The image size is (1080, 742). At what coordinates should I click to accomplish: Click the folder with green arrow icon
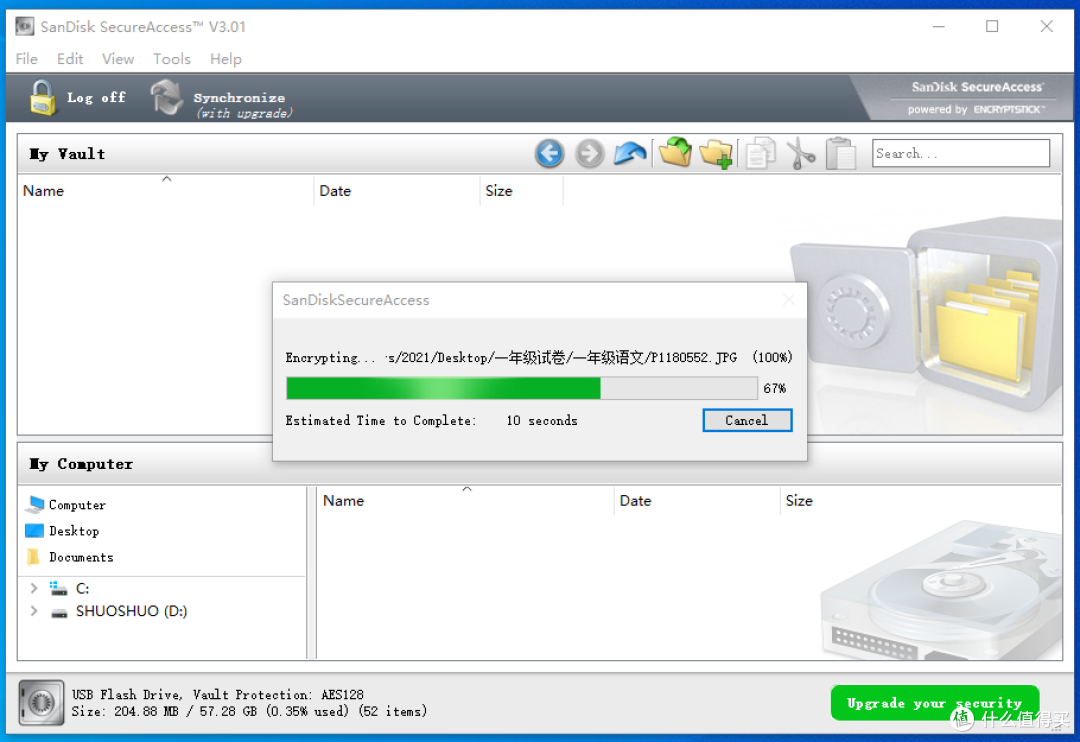(675, 152)
